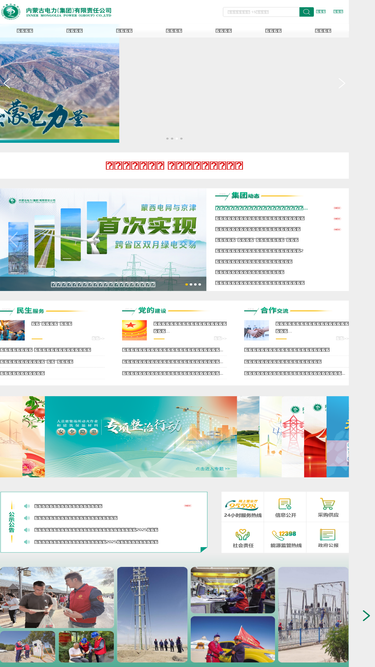Open the 集团动态 section heading

[245, 196]
